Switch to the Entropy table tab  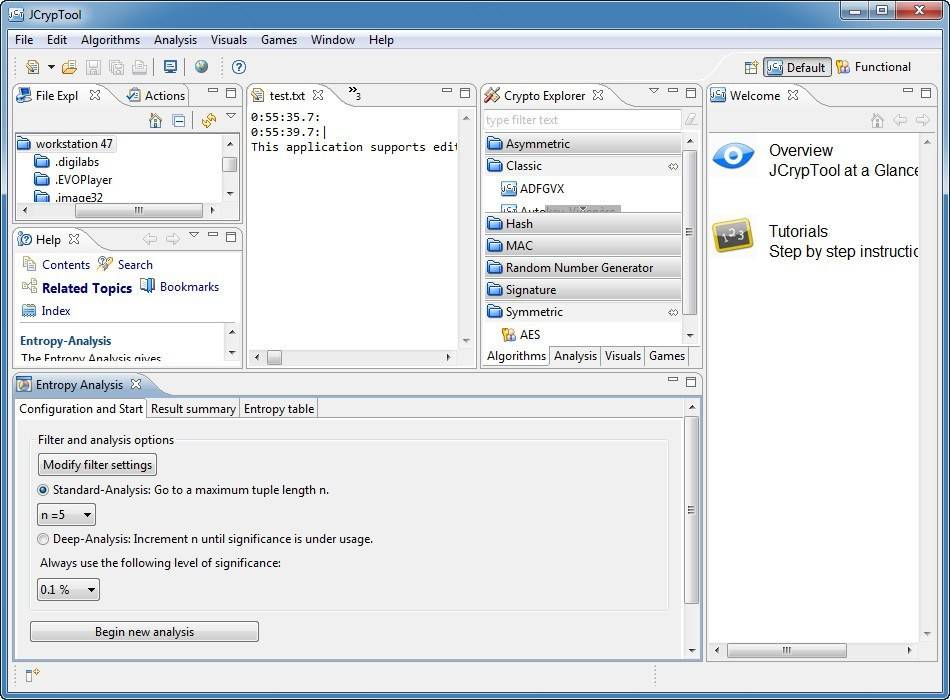pyautogui.click(x=279, y=408)
